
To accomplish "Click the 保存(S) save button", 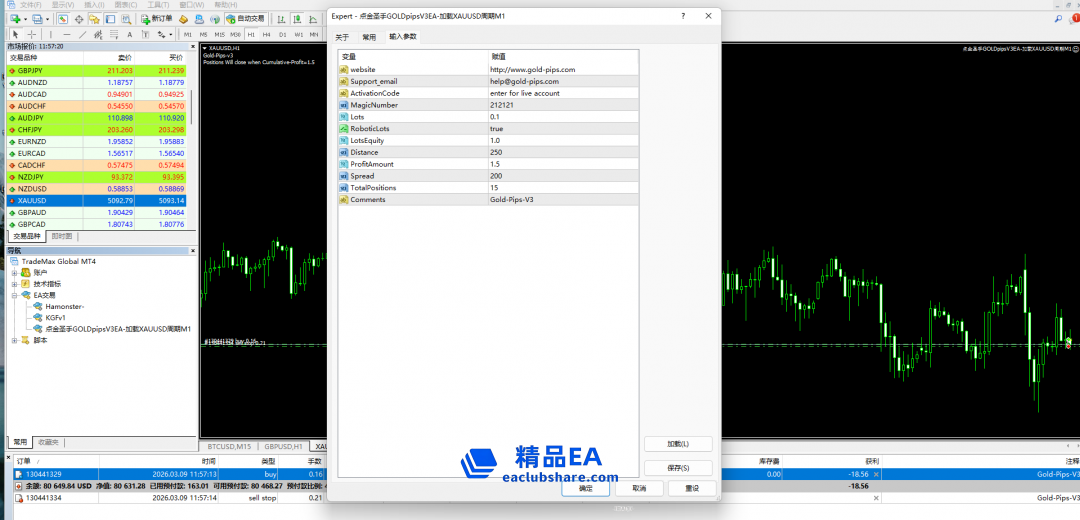I will coord(678,468).
